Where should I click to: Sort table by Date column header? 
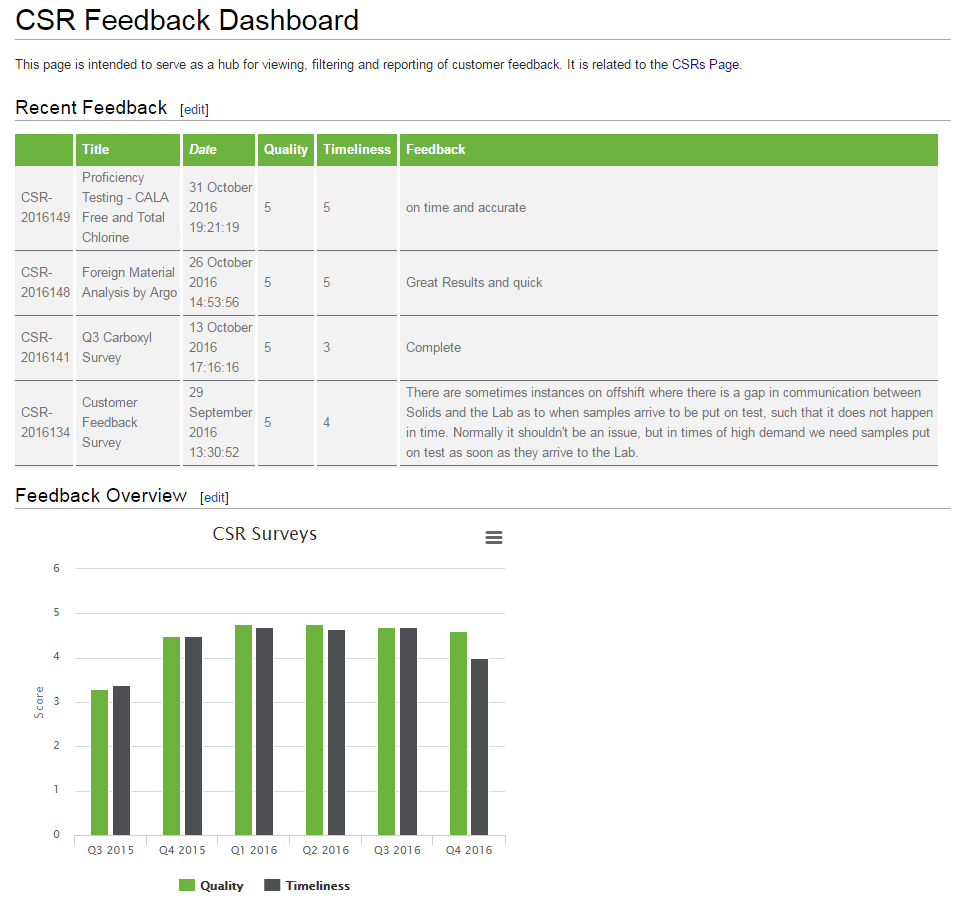203,149
